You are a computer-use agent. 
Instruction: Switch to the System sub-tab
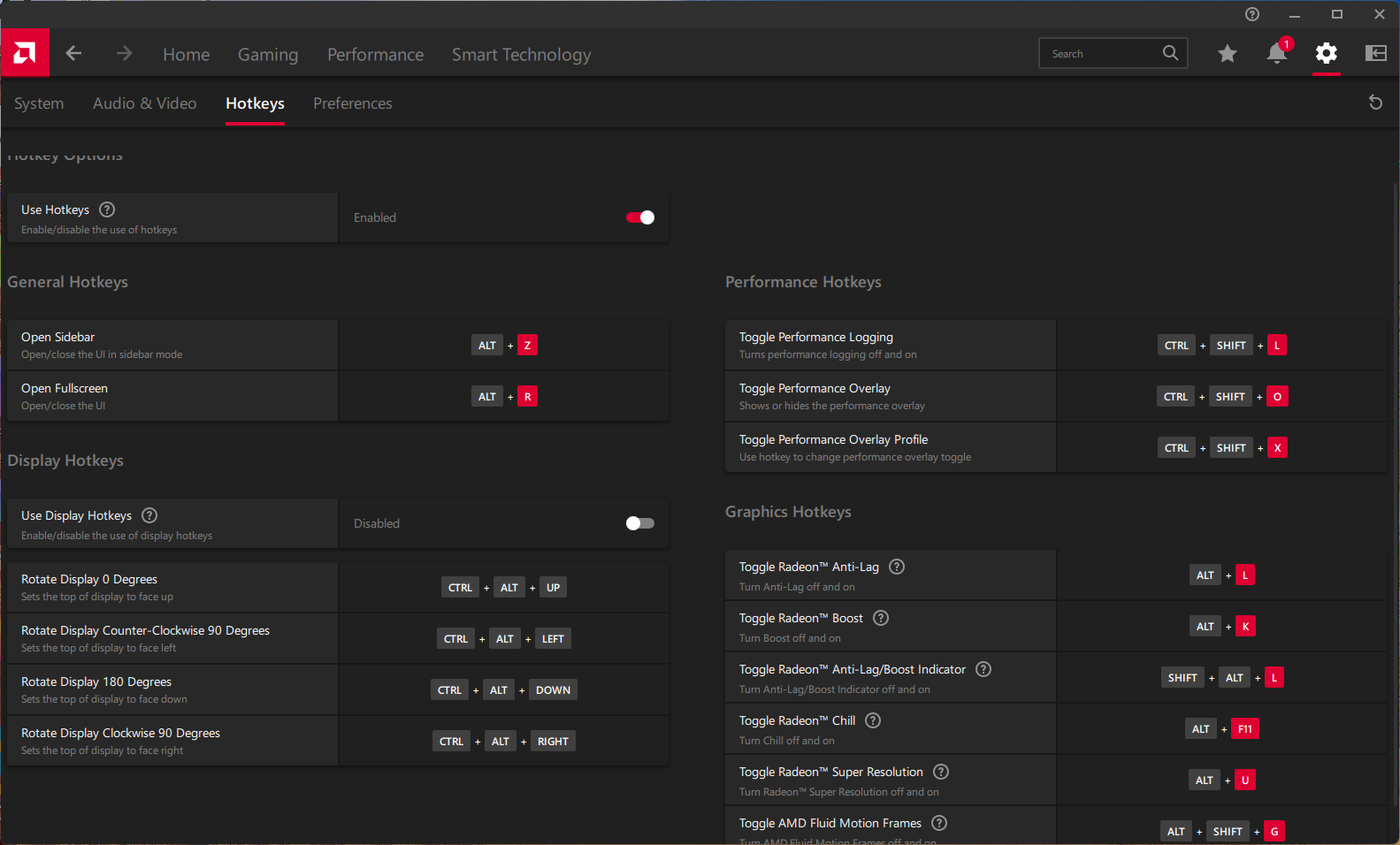click(x=39, y=103)
